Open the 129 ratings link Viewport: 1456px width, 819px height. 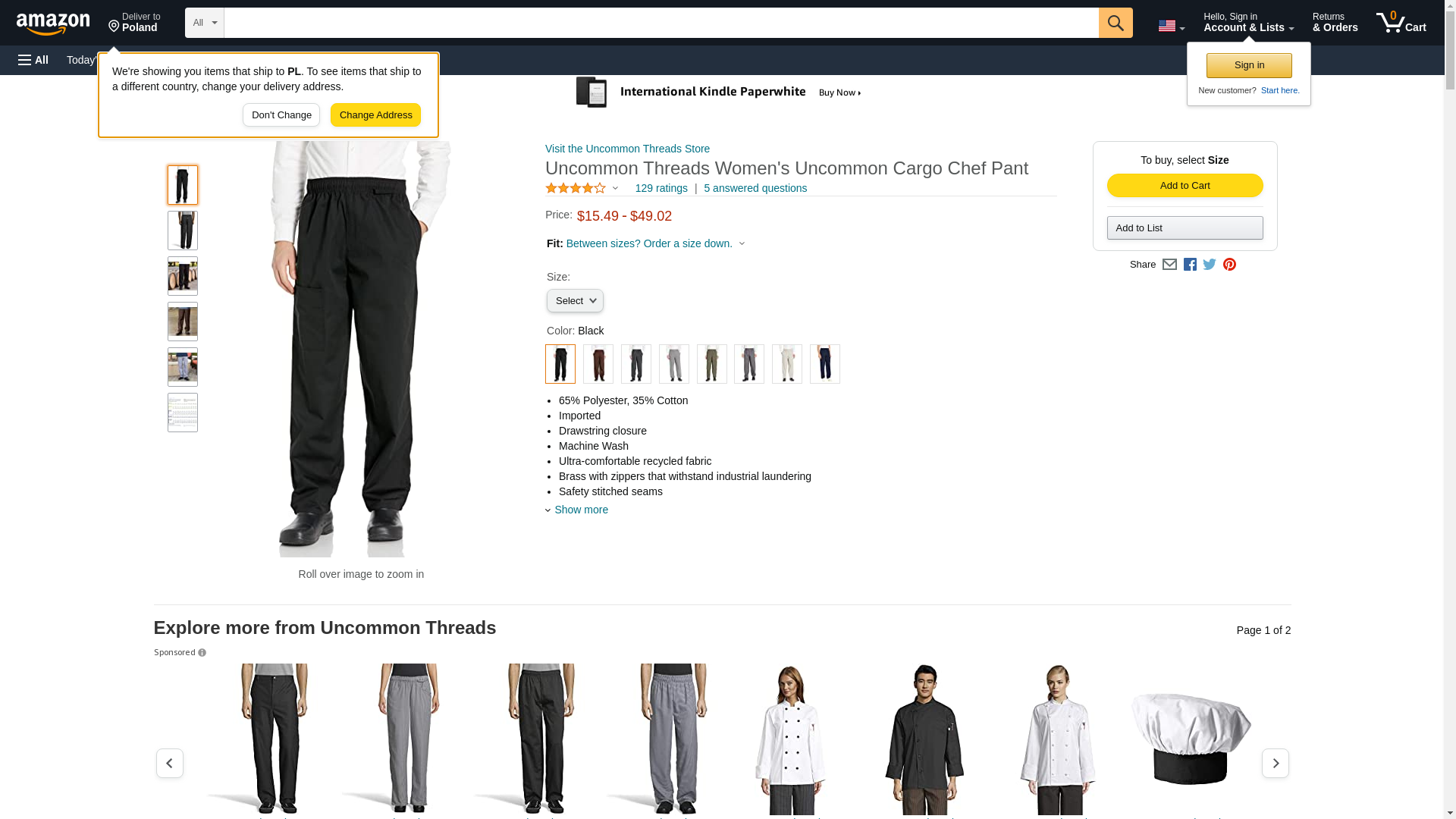pyautogui.click(x=661, y=188)
